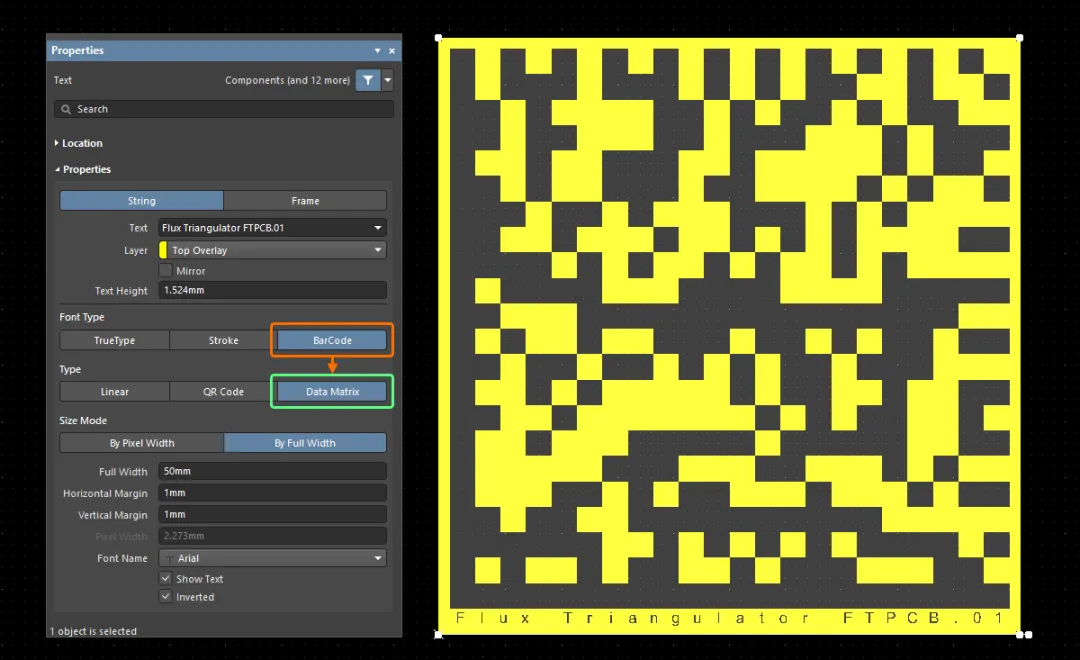Click the search magnifier icon
The height and width of the screenshot is (660, 1080).
[66, 109]
